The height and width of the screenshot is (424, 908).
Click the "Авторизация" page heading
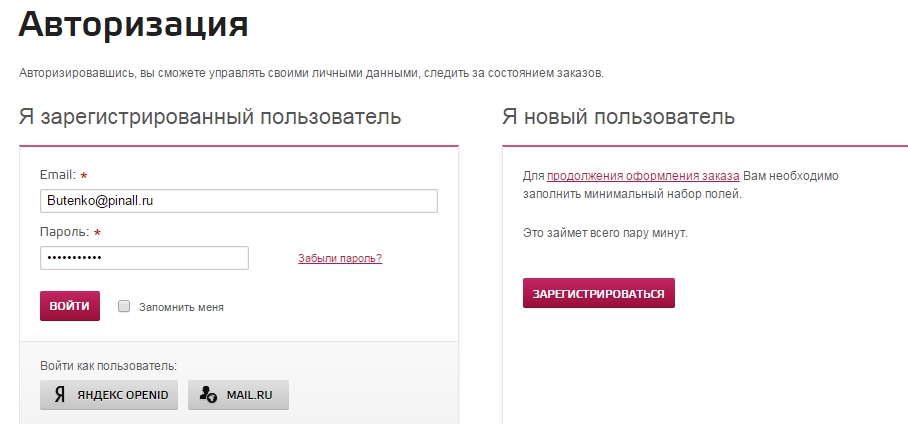point(134,26)
